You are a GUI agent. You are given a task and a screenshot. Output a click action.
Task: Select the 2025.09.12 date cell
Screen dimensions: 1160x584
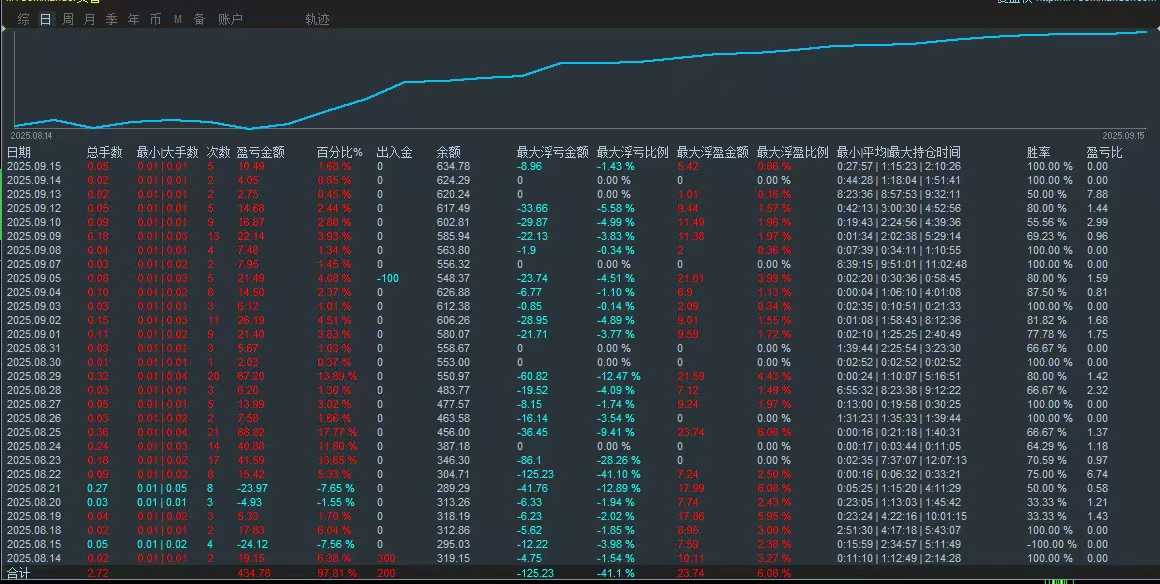[34, 208]
